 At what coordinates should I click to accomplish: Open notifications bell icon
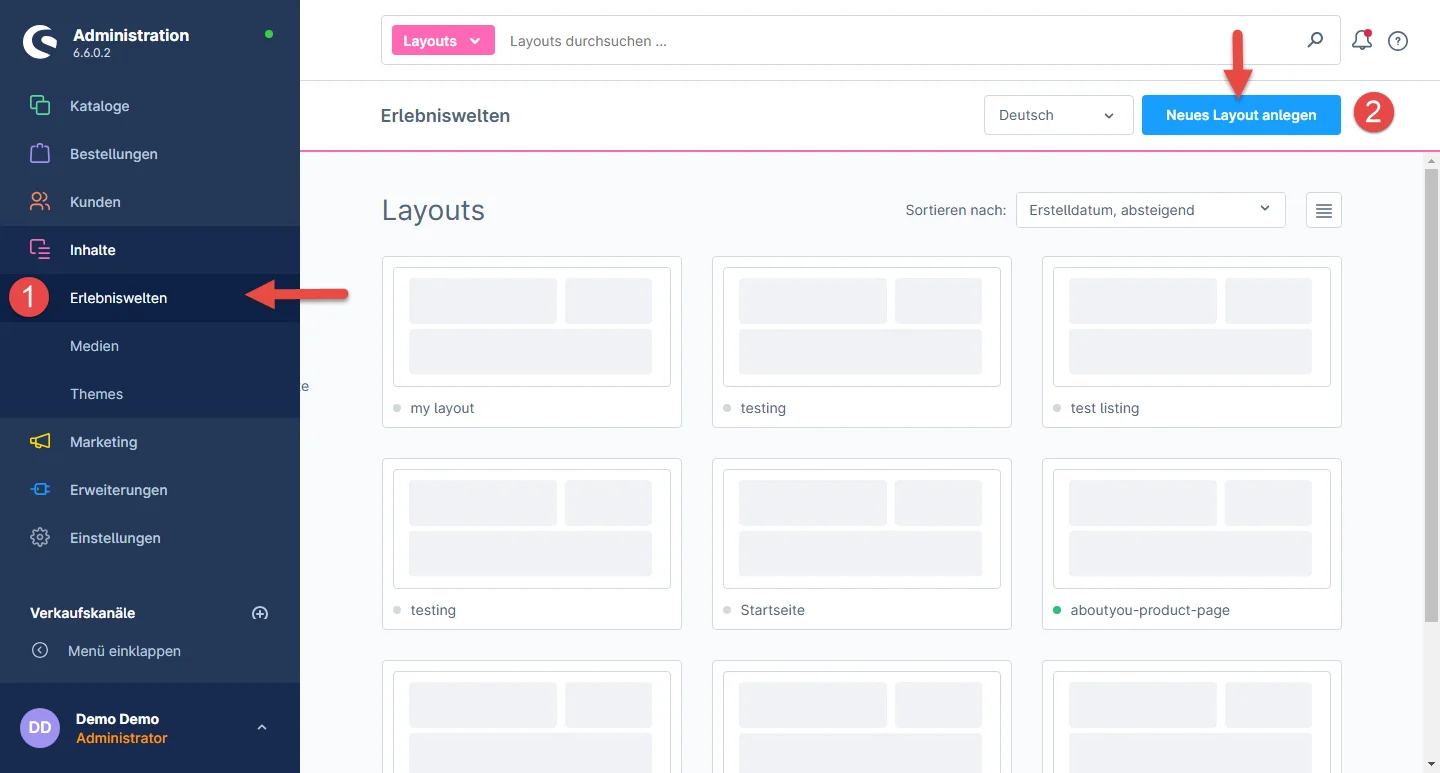1361,41
